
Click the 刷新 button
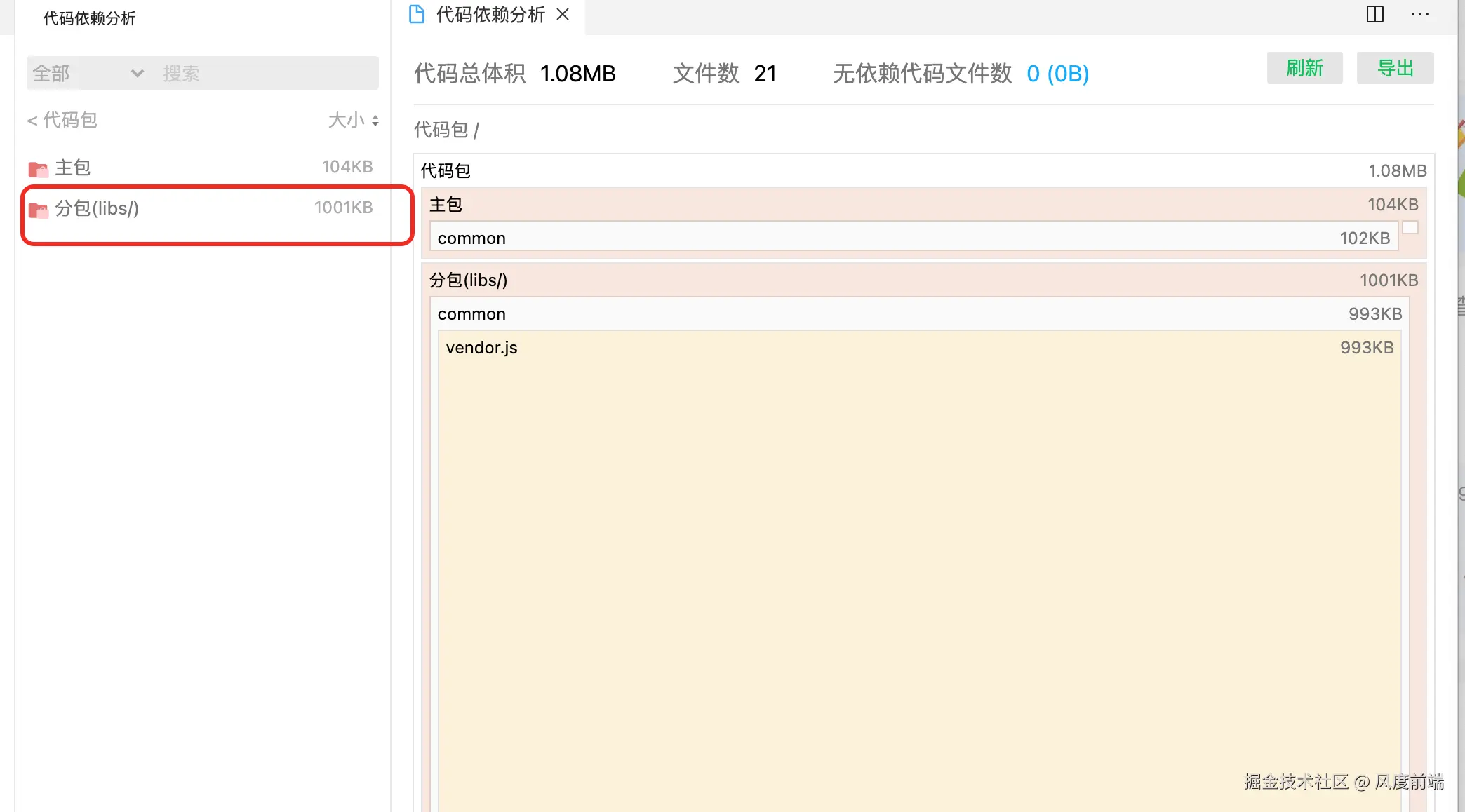pos(1304,68)
